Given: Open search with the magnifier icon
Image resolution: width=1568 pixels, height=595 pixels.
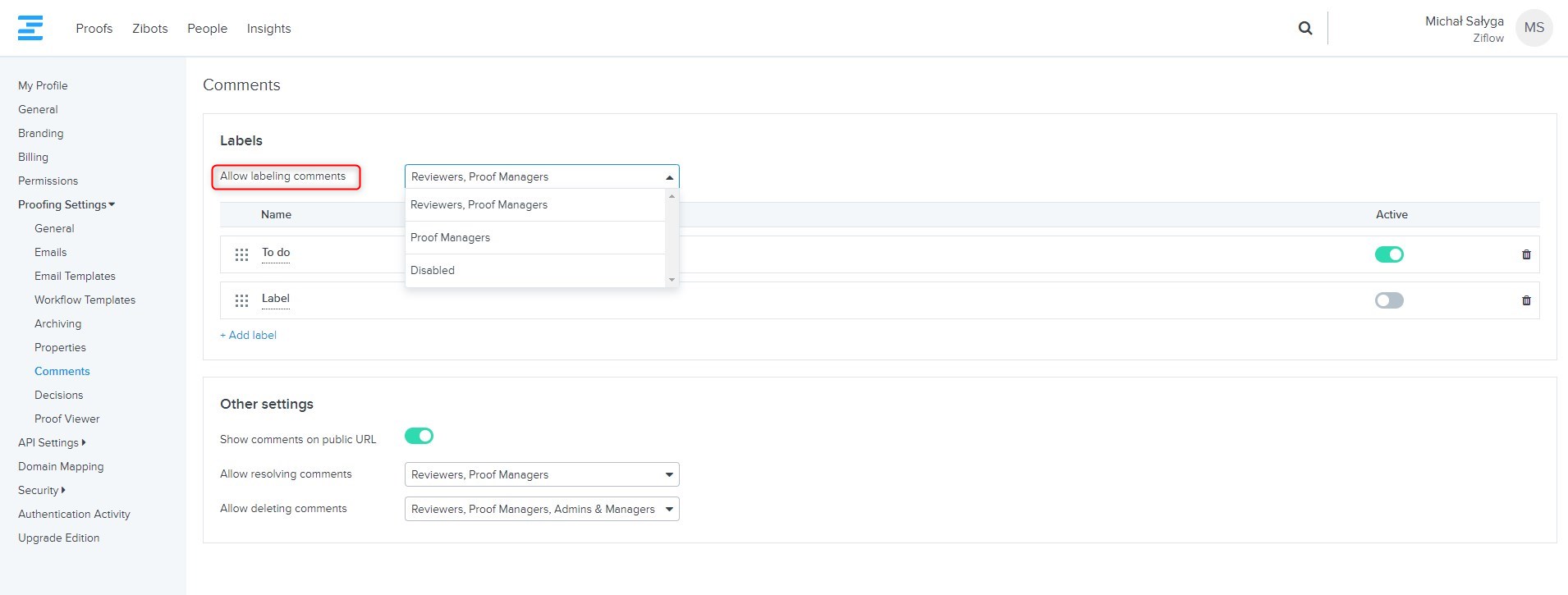Looking at the screenshot, I should pyautogui.click(x=1304, y=29).
